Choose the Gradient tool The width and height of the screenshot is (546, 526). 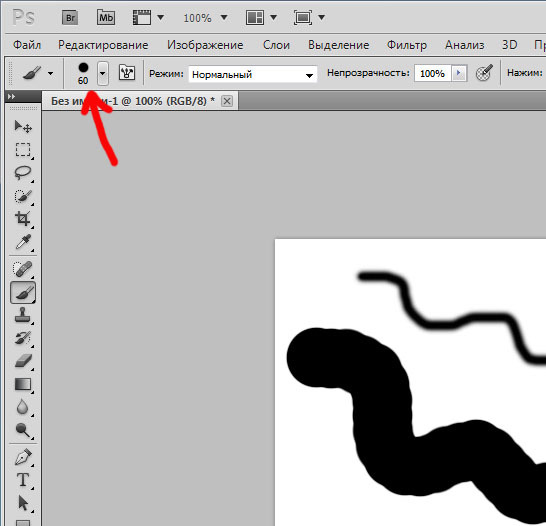23,384
